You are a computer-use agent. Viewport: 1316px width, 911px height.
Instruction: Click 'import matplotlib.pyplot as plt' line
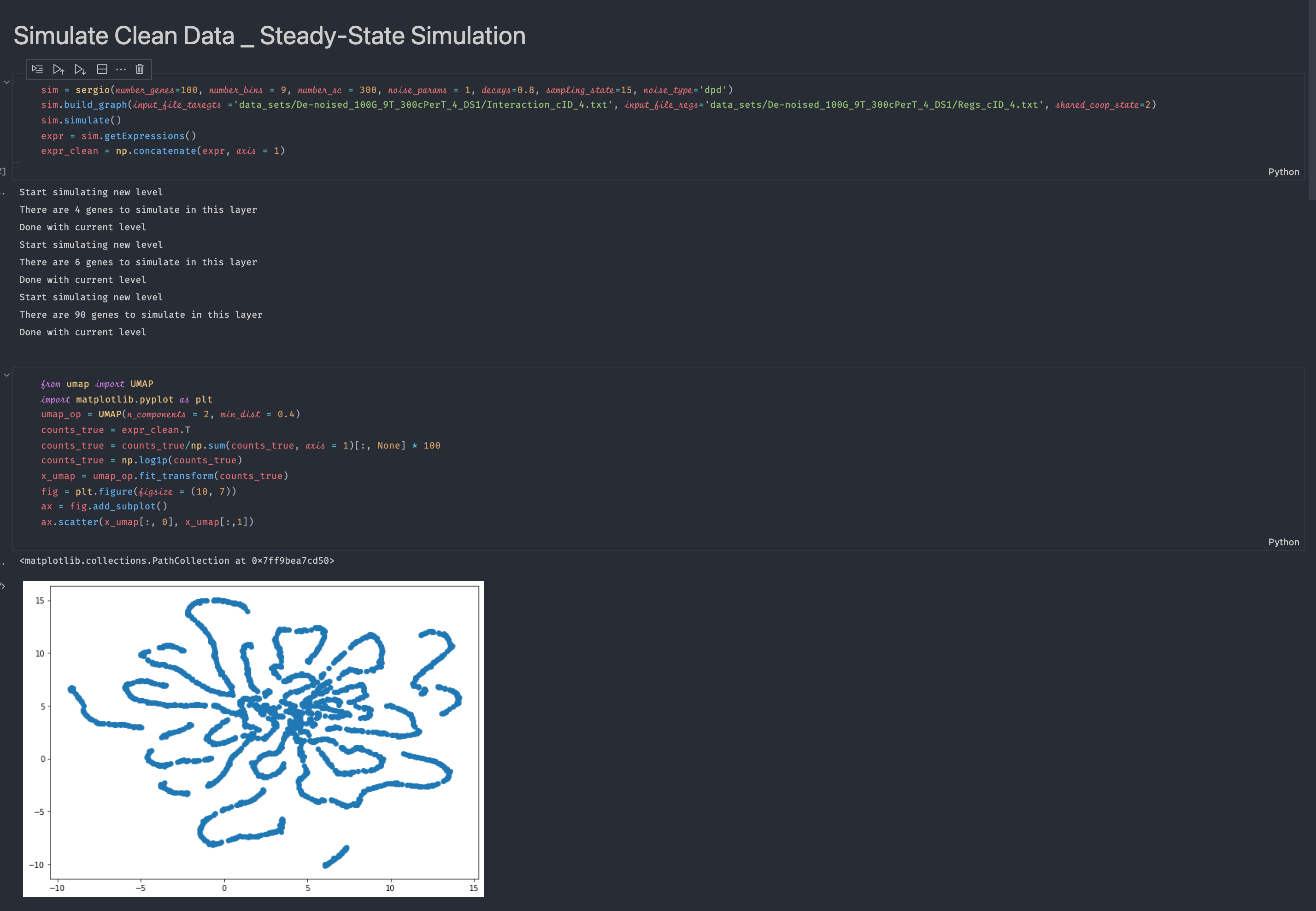(126, 400)
